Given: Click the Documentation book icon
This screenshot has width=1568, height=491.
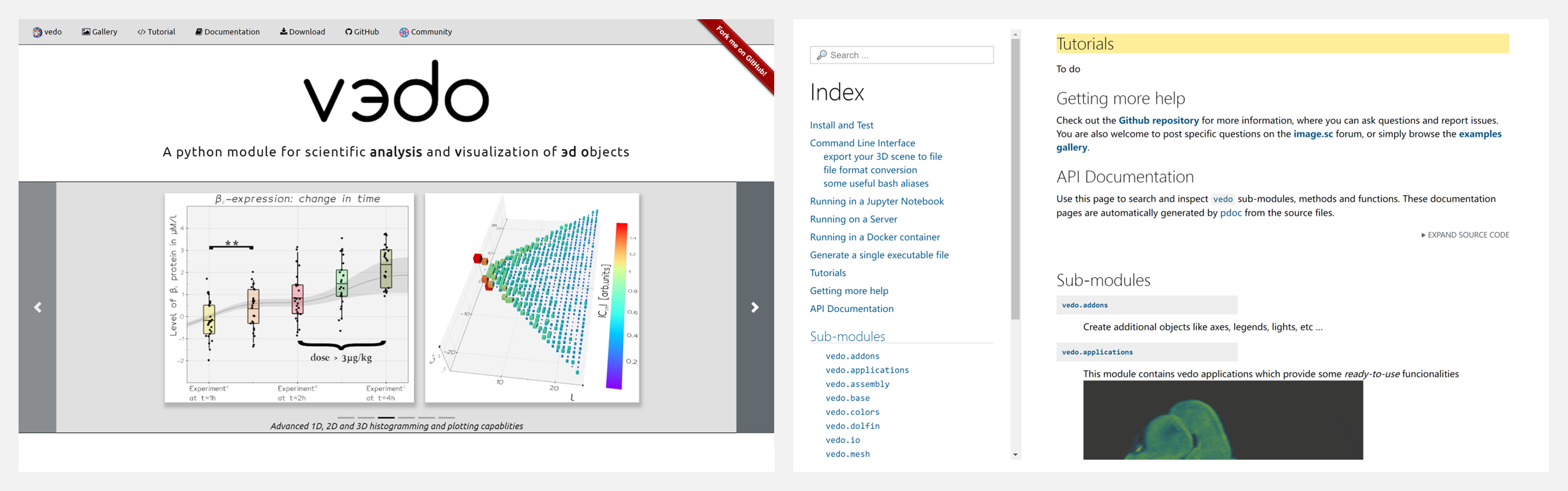Looking at the screenshot, I should (x=198, y=31).
